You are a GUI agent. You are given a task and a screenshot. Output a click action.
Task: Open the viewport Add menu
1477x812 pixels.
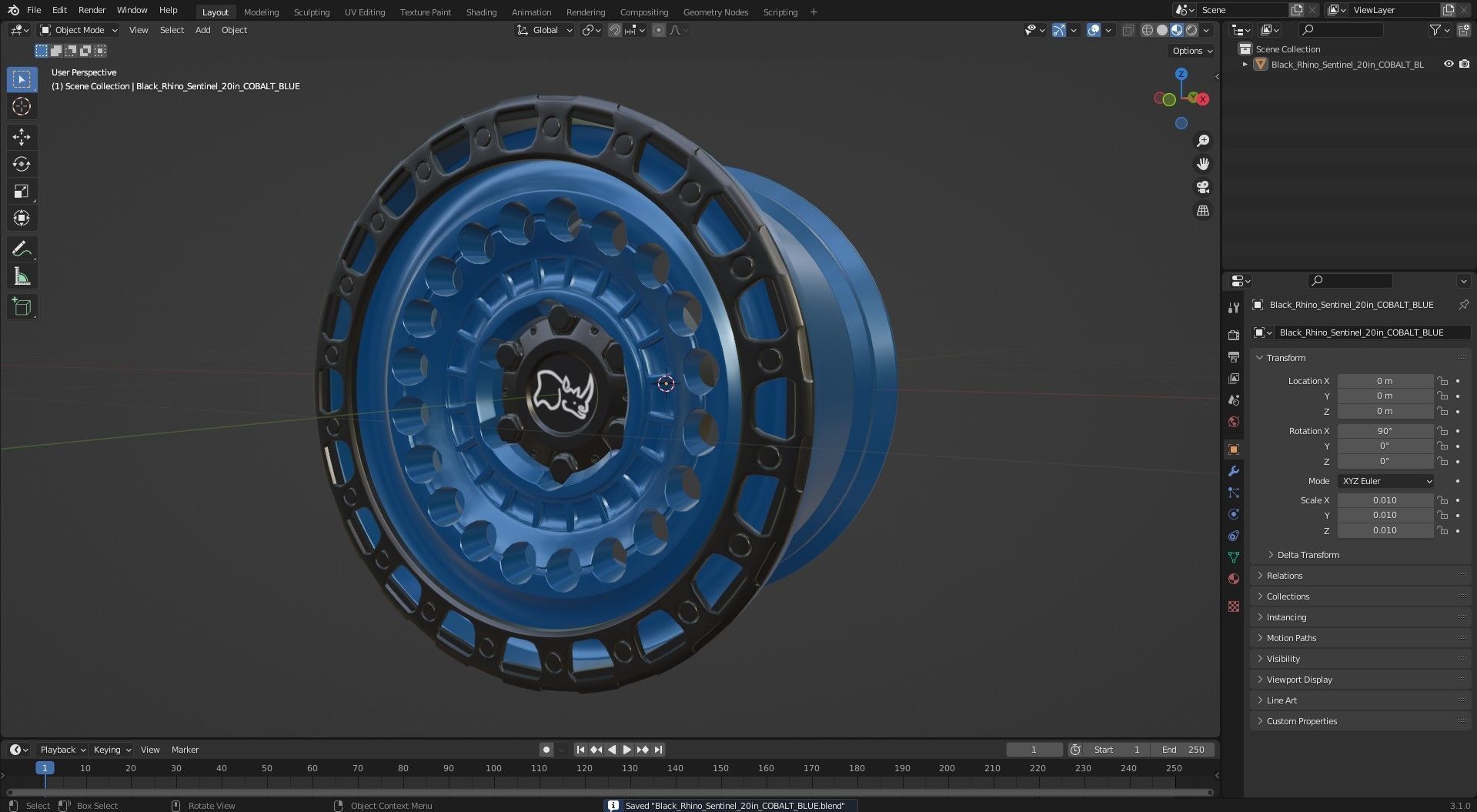click(202, 30)
